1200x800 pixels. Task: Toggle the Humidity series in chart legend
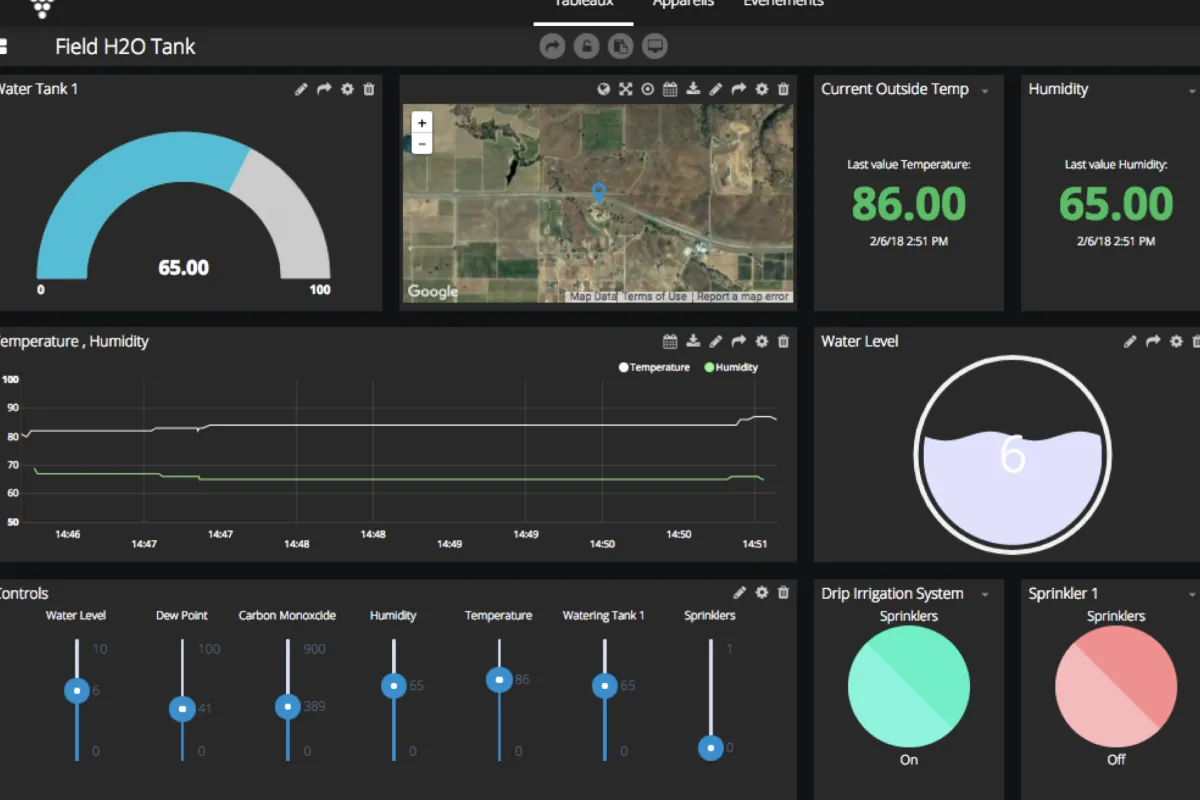[731, 367]
